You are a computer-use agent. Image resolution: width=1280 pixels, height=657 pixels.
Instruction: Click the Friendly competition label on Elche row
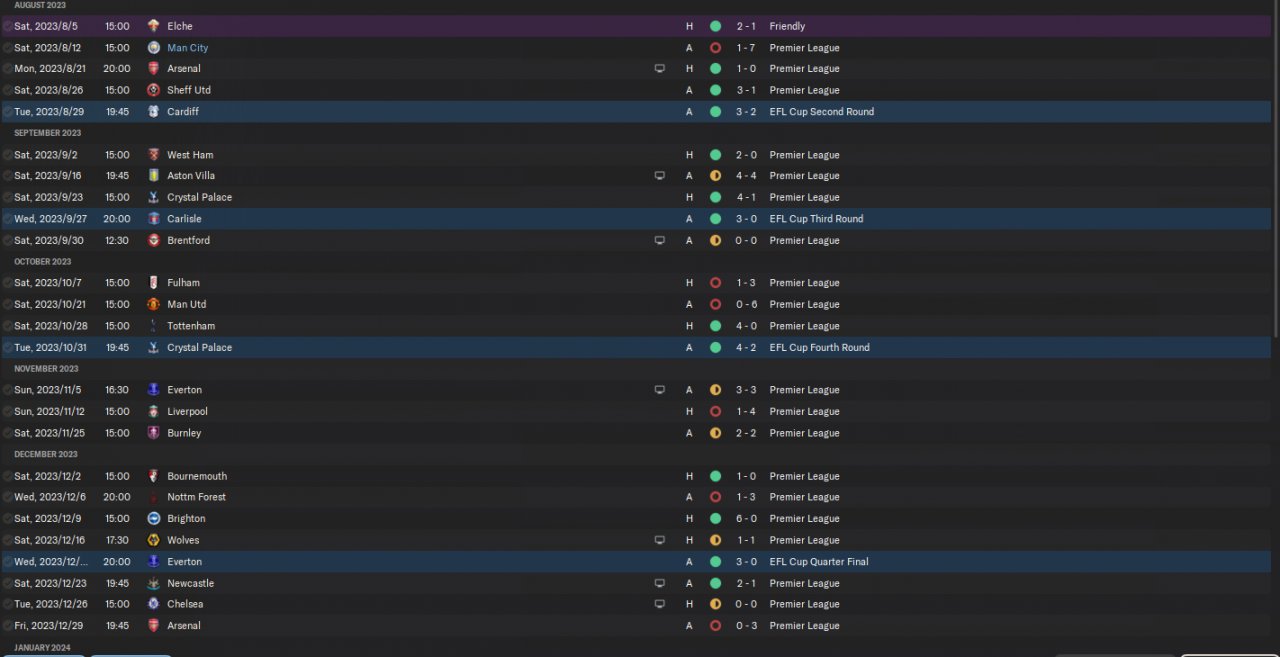(787, 27)
